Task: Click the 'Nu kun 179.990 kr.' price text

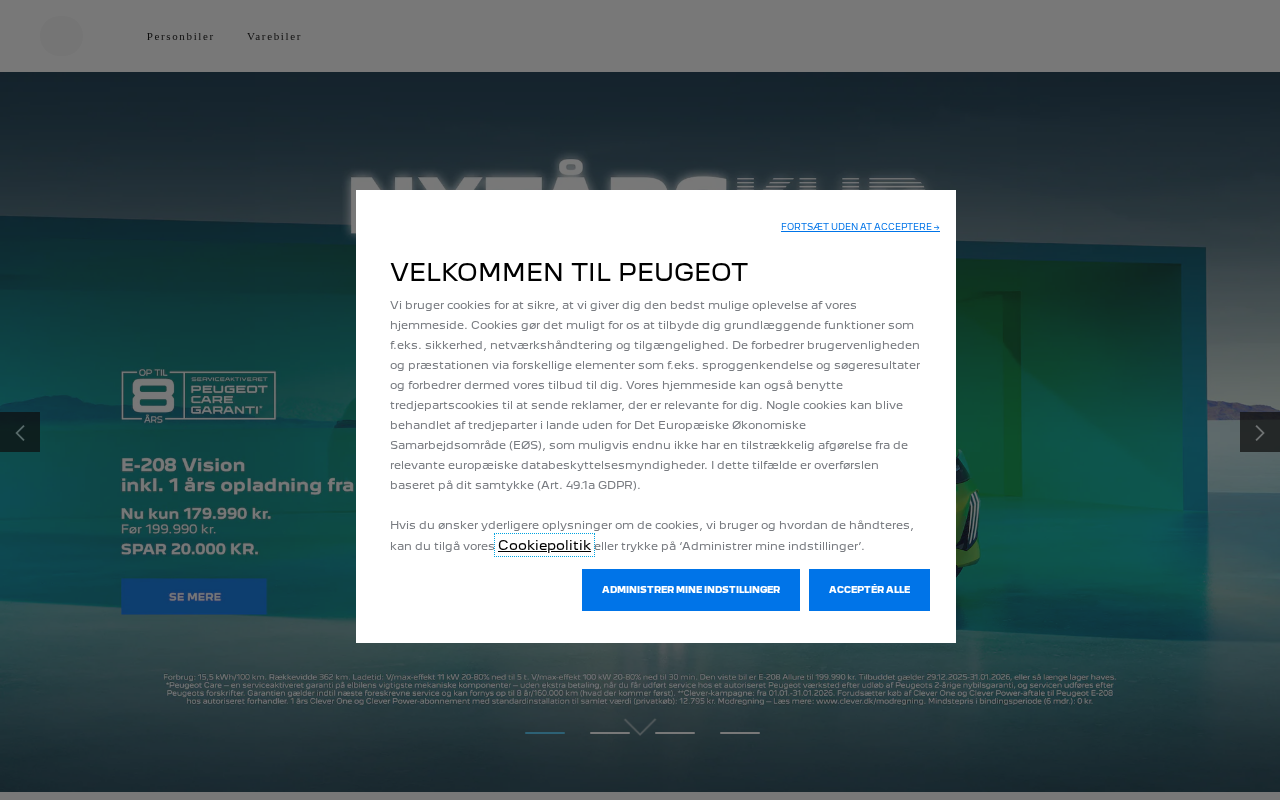Action: (x=196, y=514)
